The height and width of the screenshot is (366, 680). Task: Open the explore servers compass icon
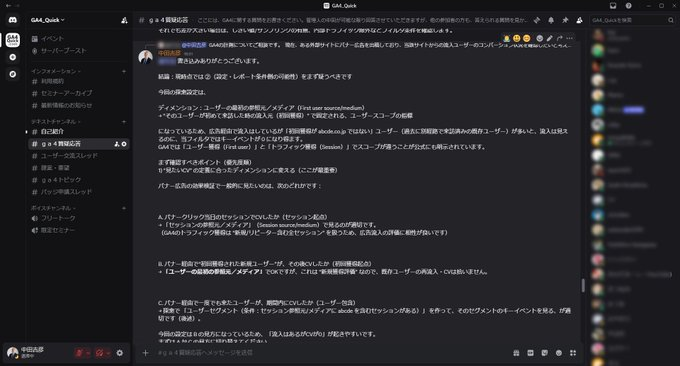point(13,74)
